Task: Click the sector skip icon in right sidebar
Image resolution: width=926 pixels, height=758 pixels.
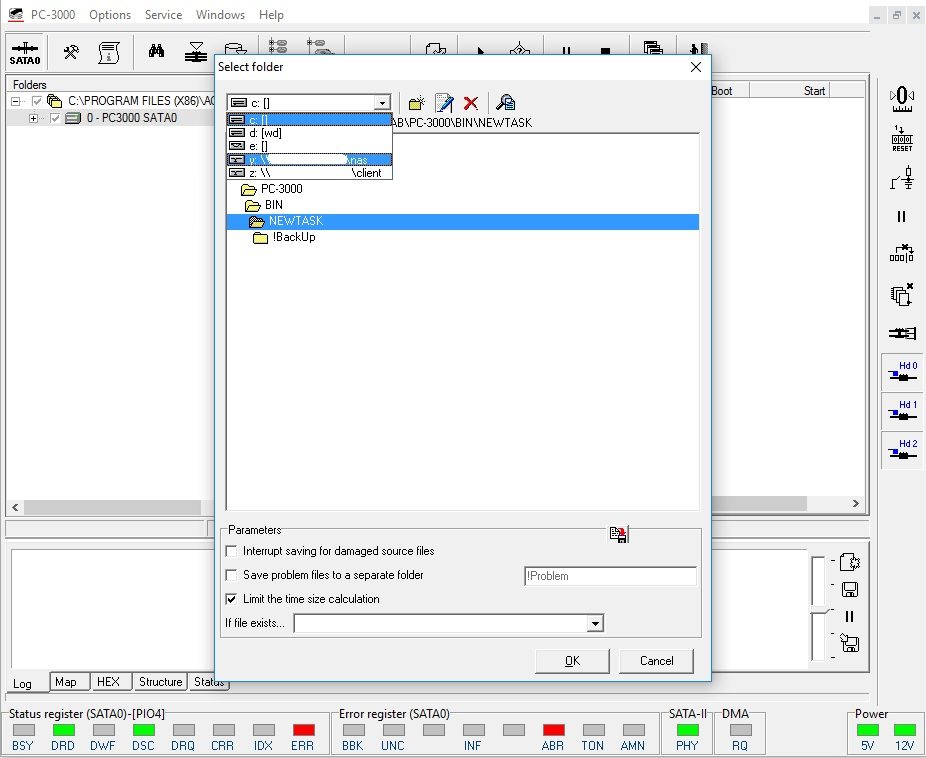Action: (x=902, y=253)
